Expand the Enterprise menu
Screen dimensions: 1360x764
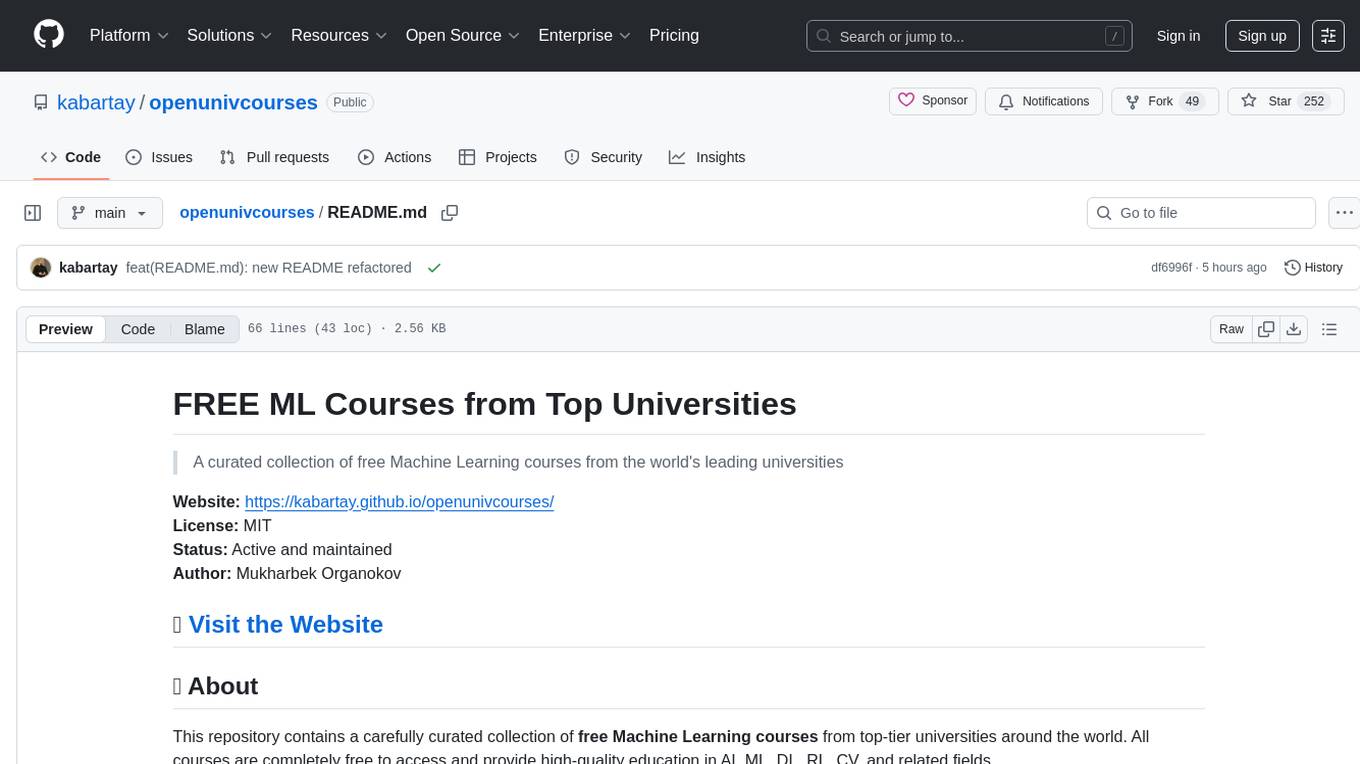(x=584, y=35)
